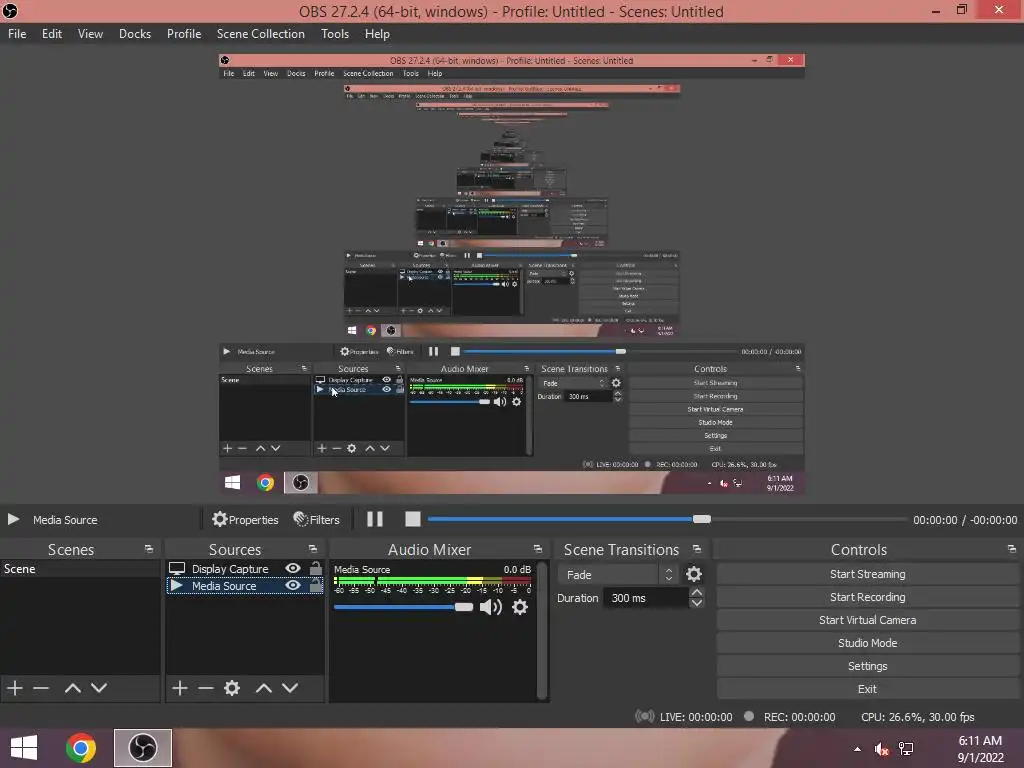Screen dimensions: 1024x768
Task: Click the muted volume tray icon
Action: click(882, 749)
